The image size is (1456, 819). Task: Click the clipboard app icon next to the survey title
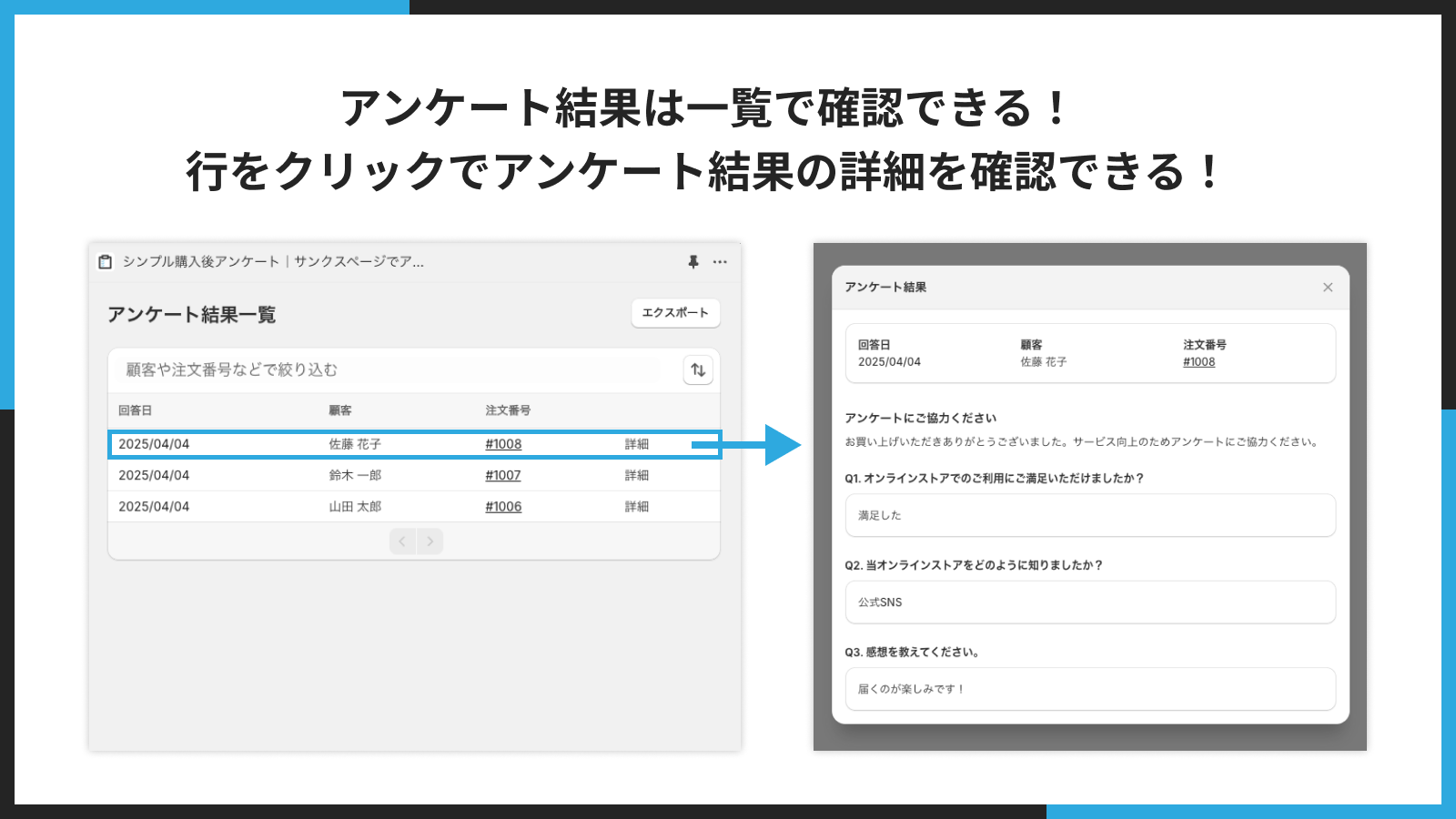click(x=106, y=261)
